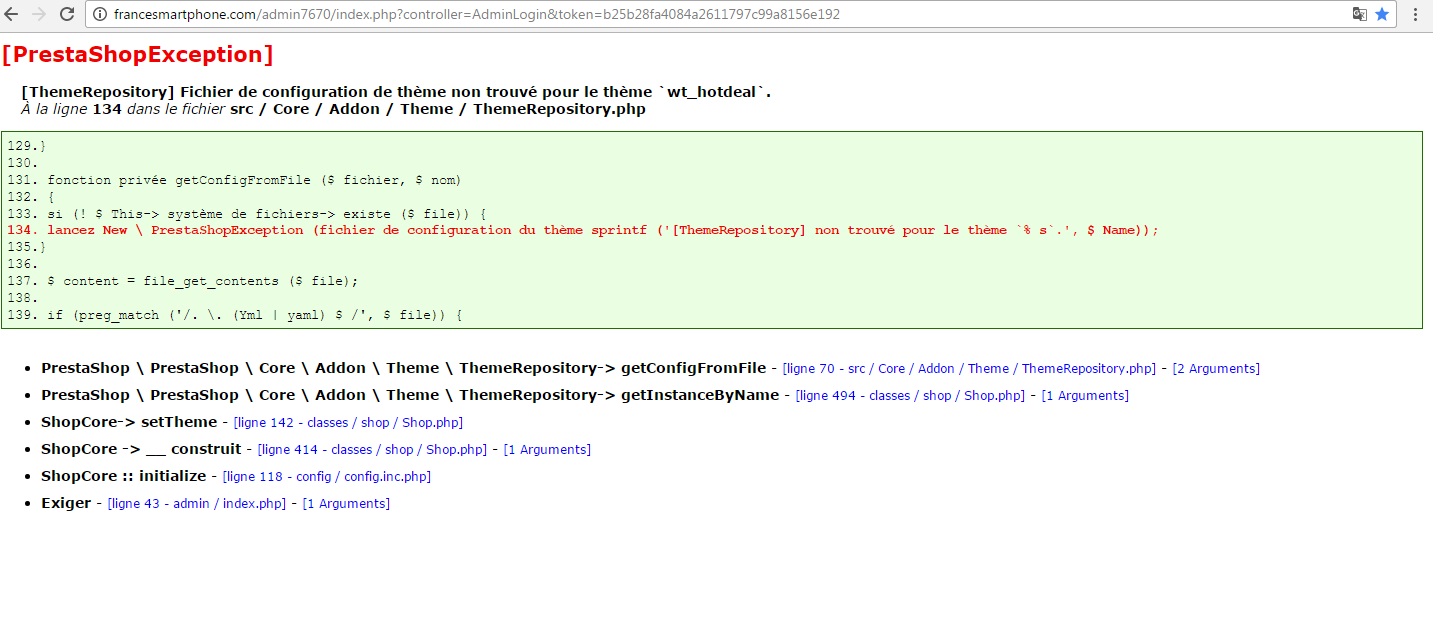The width and height of the screenshot is (1441, 643).
Task: Click the 'Exiger' stack entry
Action: [66, 503]
